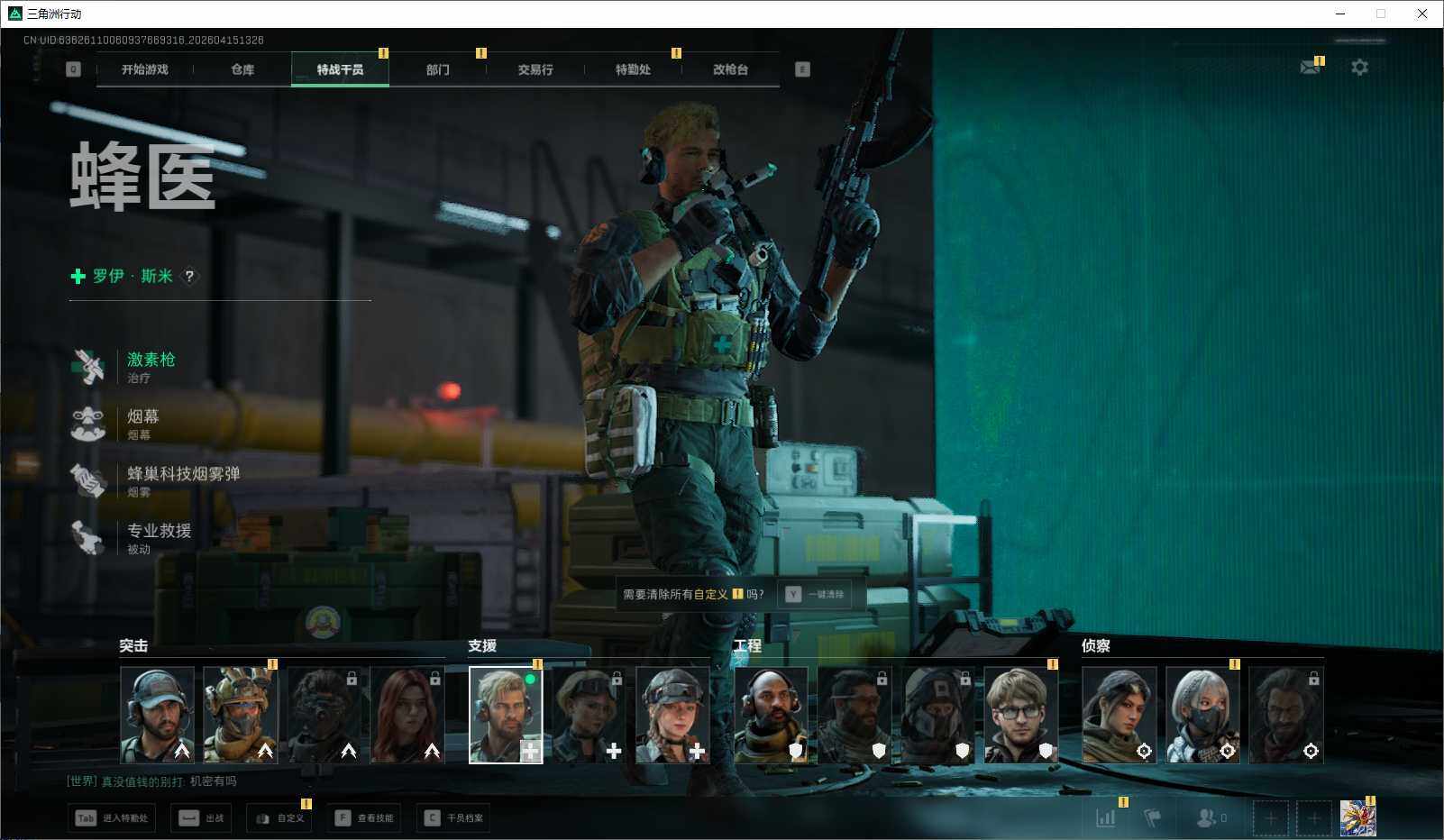Select the 特战干员 tab
The image size is (1444, 840).
coord(340,69)
